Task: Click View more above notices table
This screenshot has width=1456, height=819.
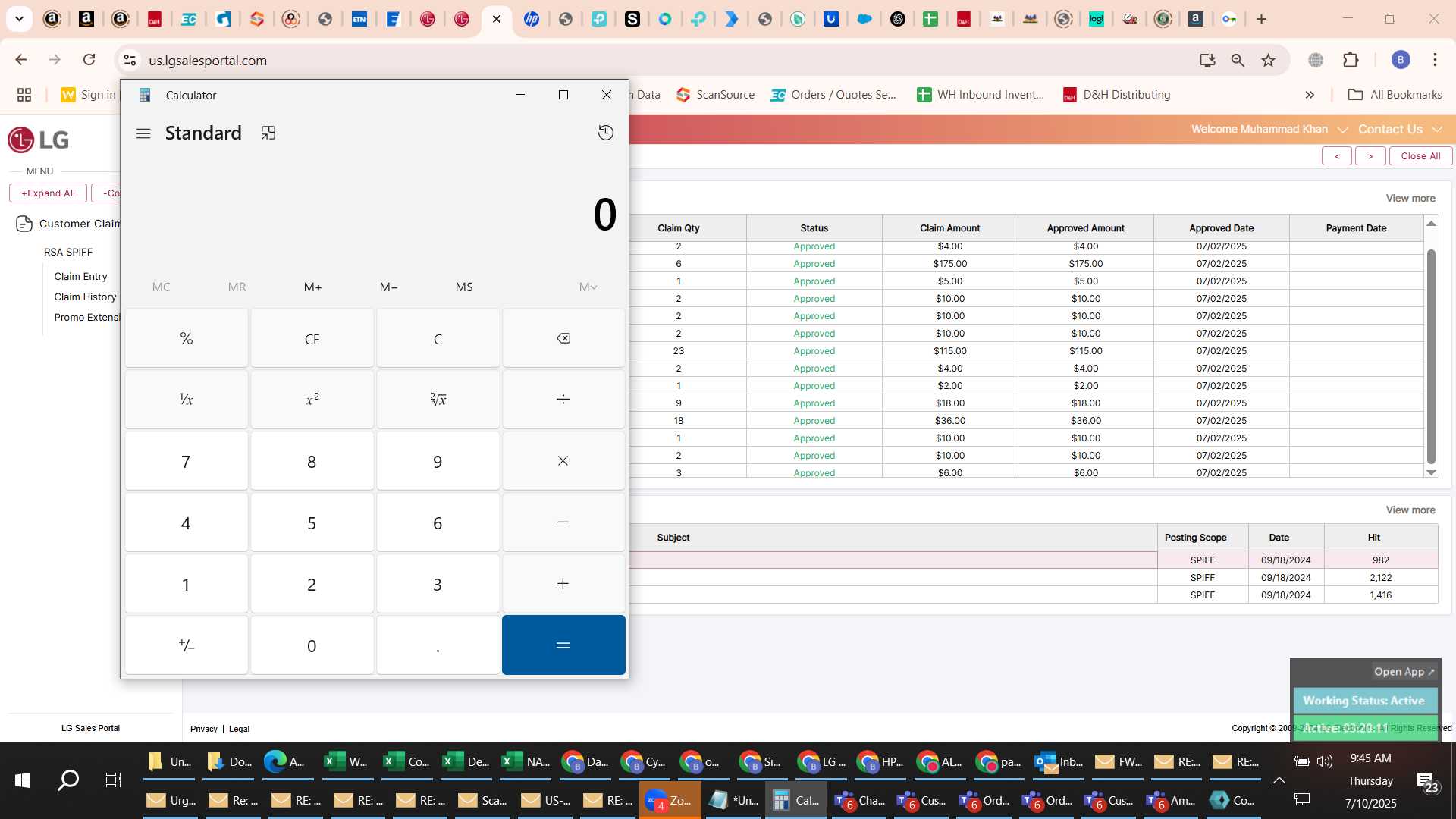Action: click(x=1410, y=510)
